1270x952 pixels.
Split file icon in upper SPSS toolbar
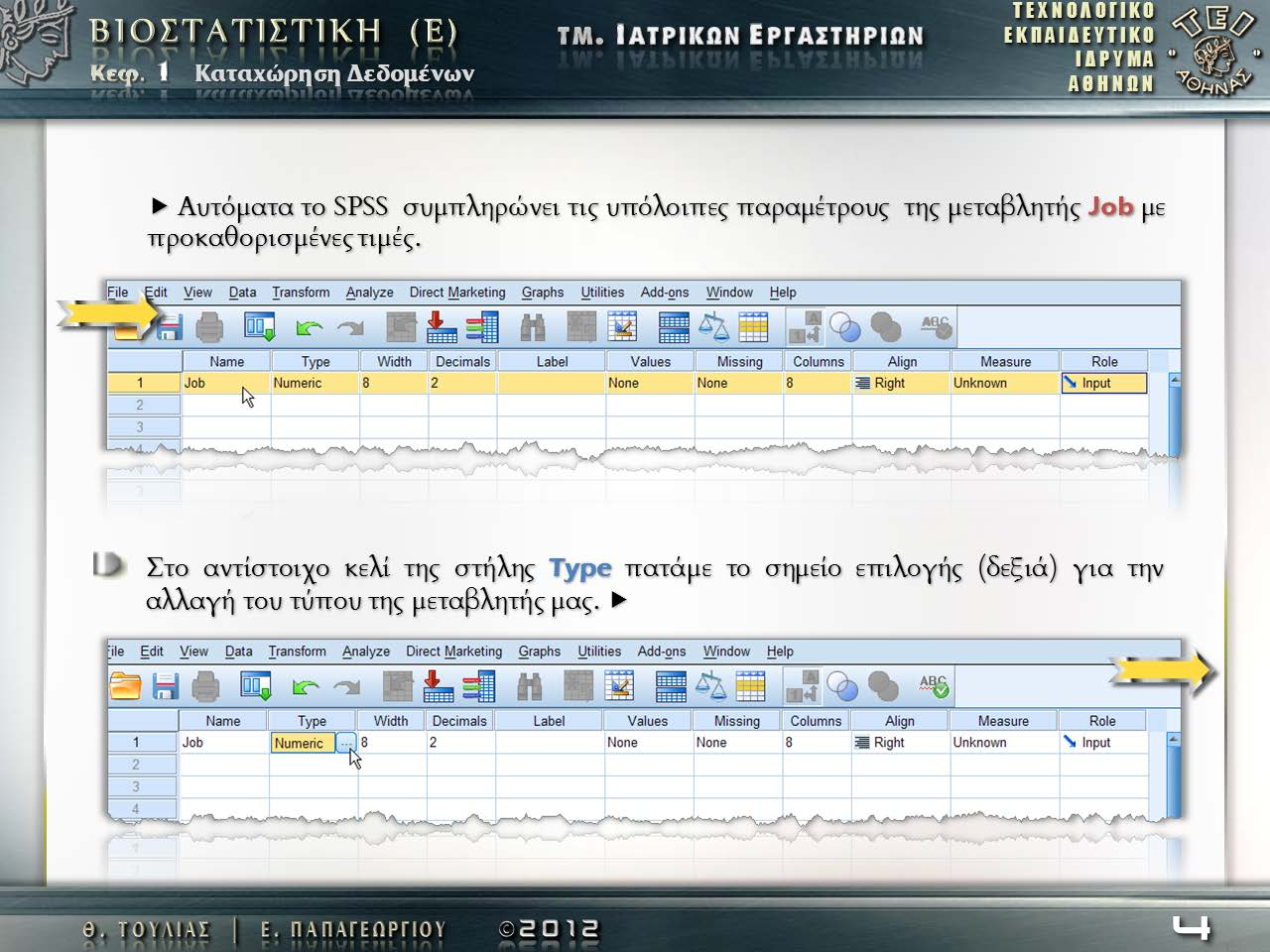click(674, 326)
